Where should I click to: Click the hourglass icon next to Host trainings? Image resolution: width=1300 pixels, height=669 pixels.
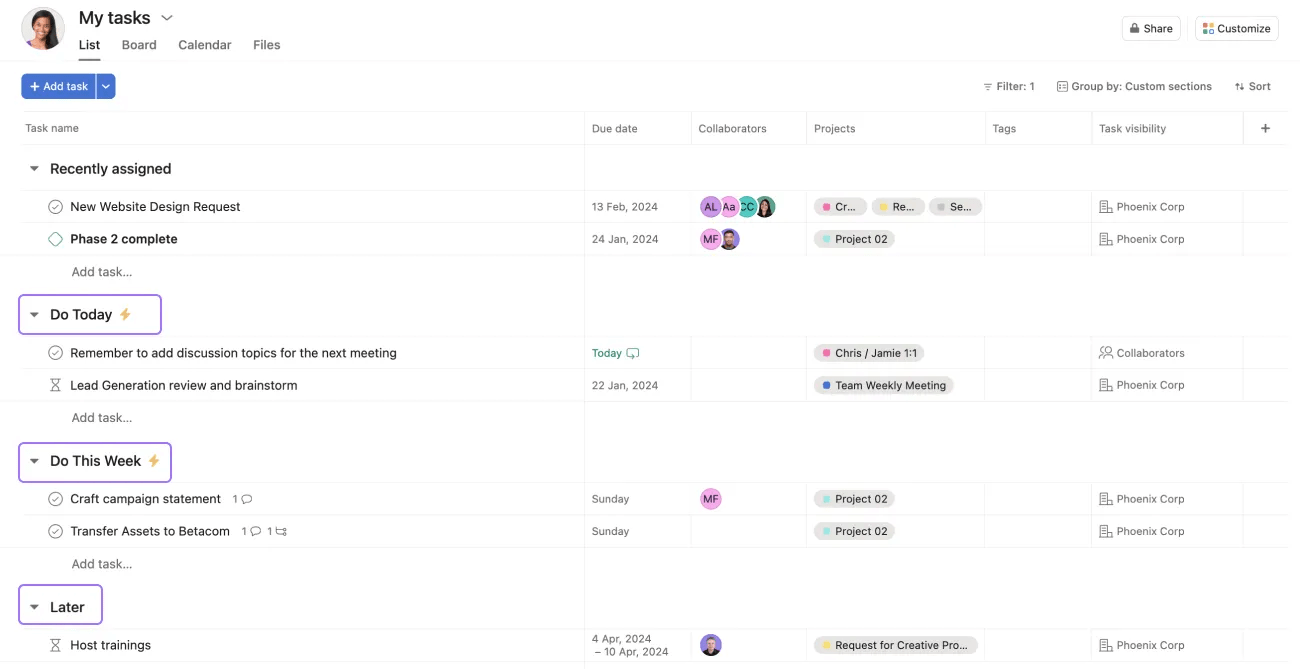pos(55,645)
